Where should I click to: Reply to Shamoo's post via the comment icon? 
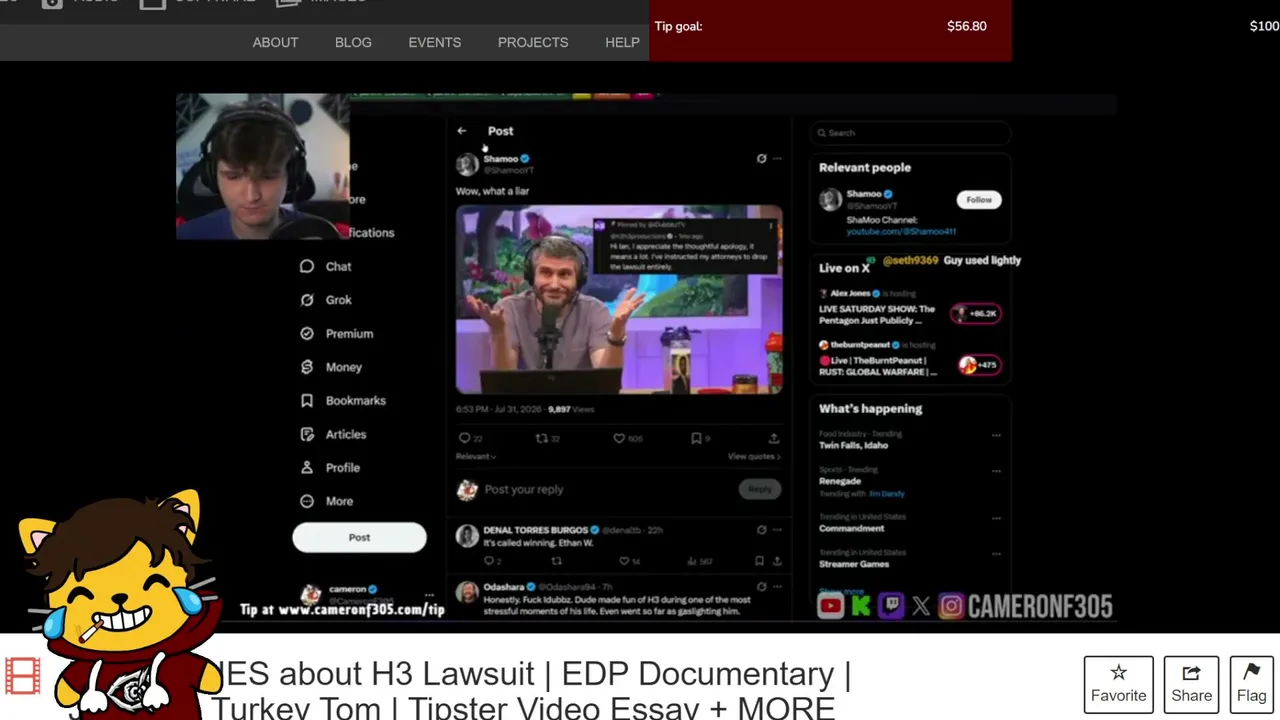(x=464, y=438)
